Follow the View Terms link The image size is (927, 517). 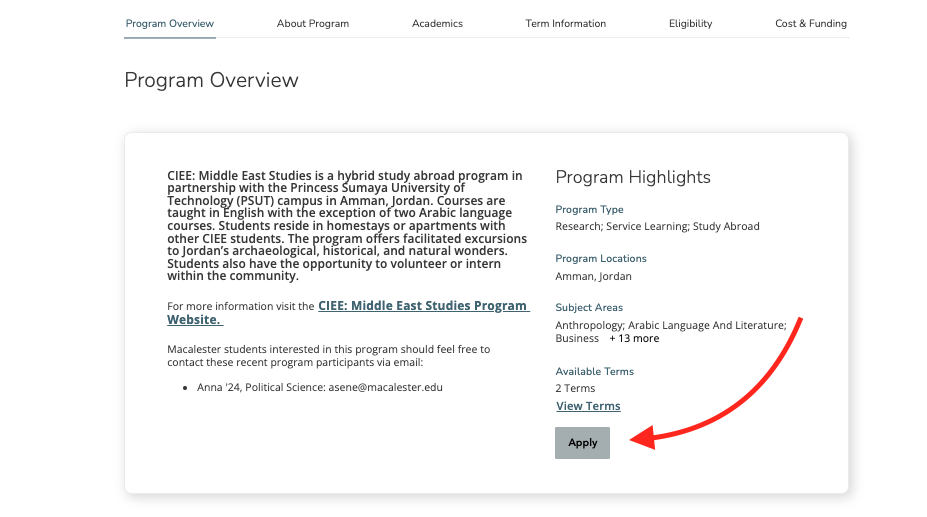click(588, 406)
